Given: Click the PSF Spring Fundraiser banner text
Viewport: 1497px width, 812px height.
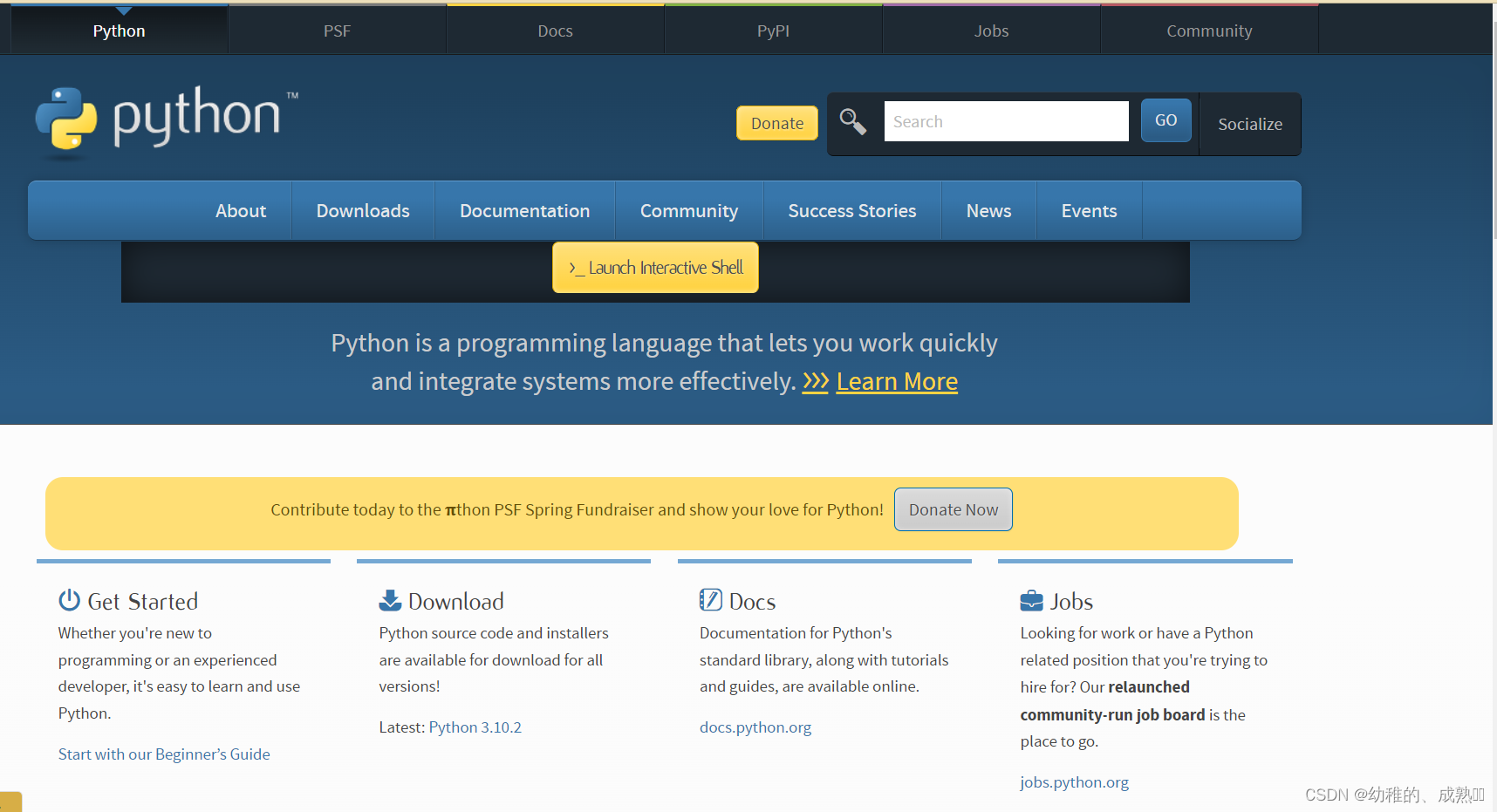Looking at the screenshot, I should 577,509.
